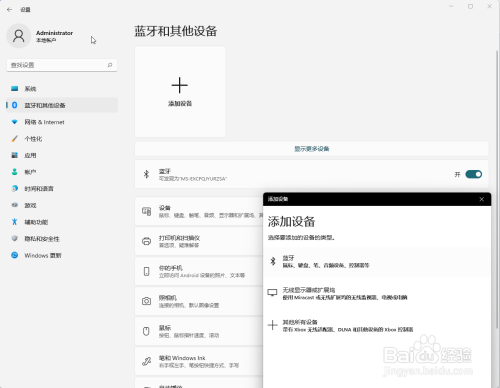
Task: Click the accessibility figure icon
Action: [x=14, y=222]
